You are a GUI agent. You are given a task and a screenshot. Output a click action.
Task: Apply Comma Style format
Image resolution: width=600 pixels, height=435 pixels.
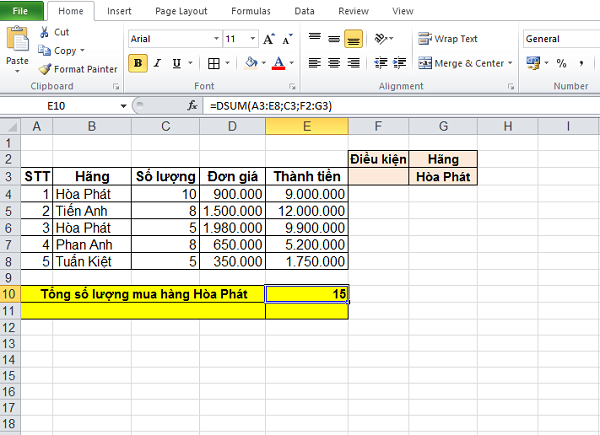(581, 63)
